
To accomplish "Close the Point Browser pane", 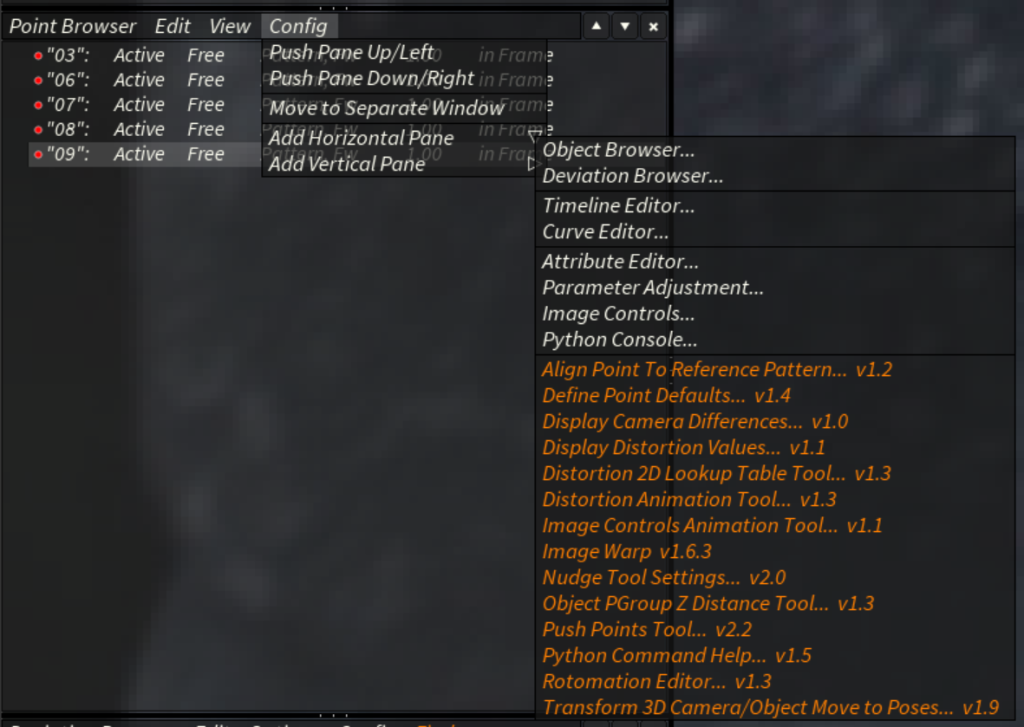I will pyautogui.click(x=653, y=26).
